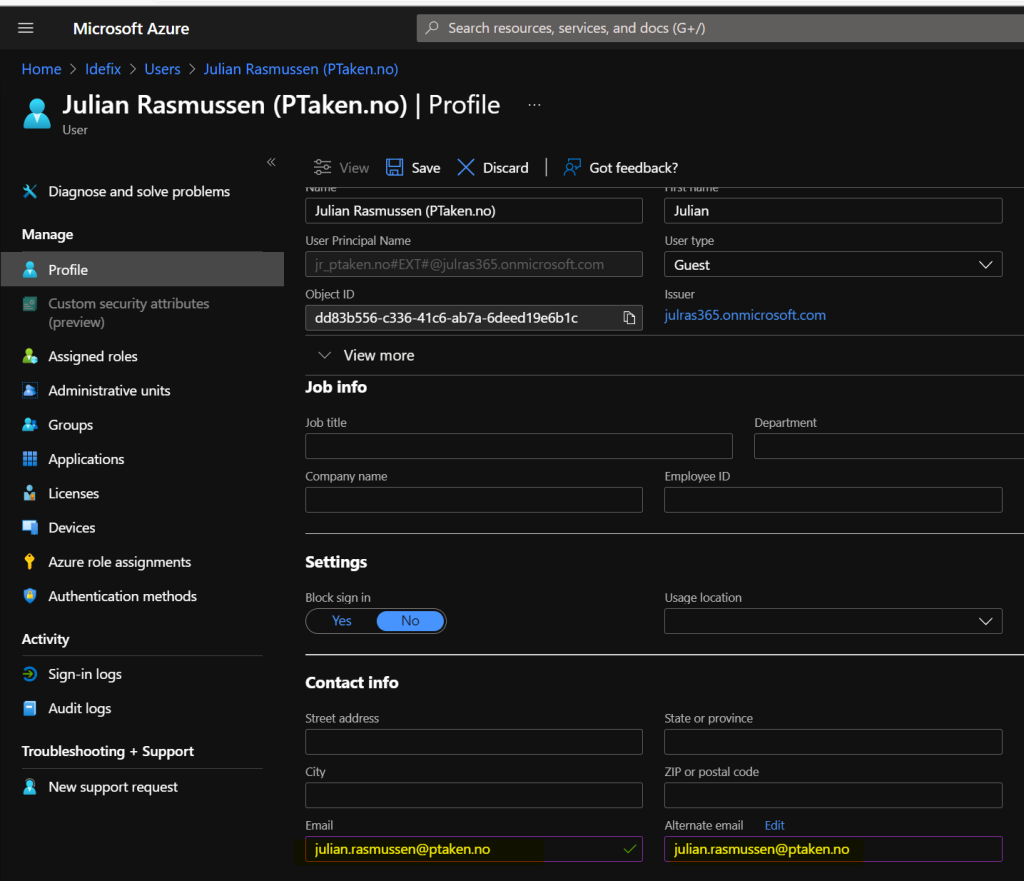Image resolution: width=1024 pixels, height=881 pixels.
Task: Click the Assigned roles icon
Action: pos(29,357)
